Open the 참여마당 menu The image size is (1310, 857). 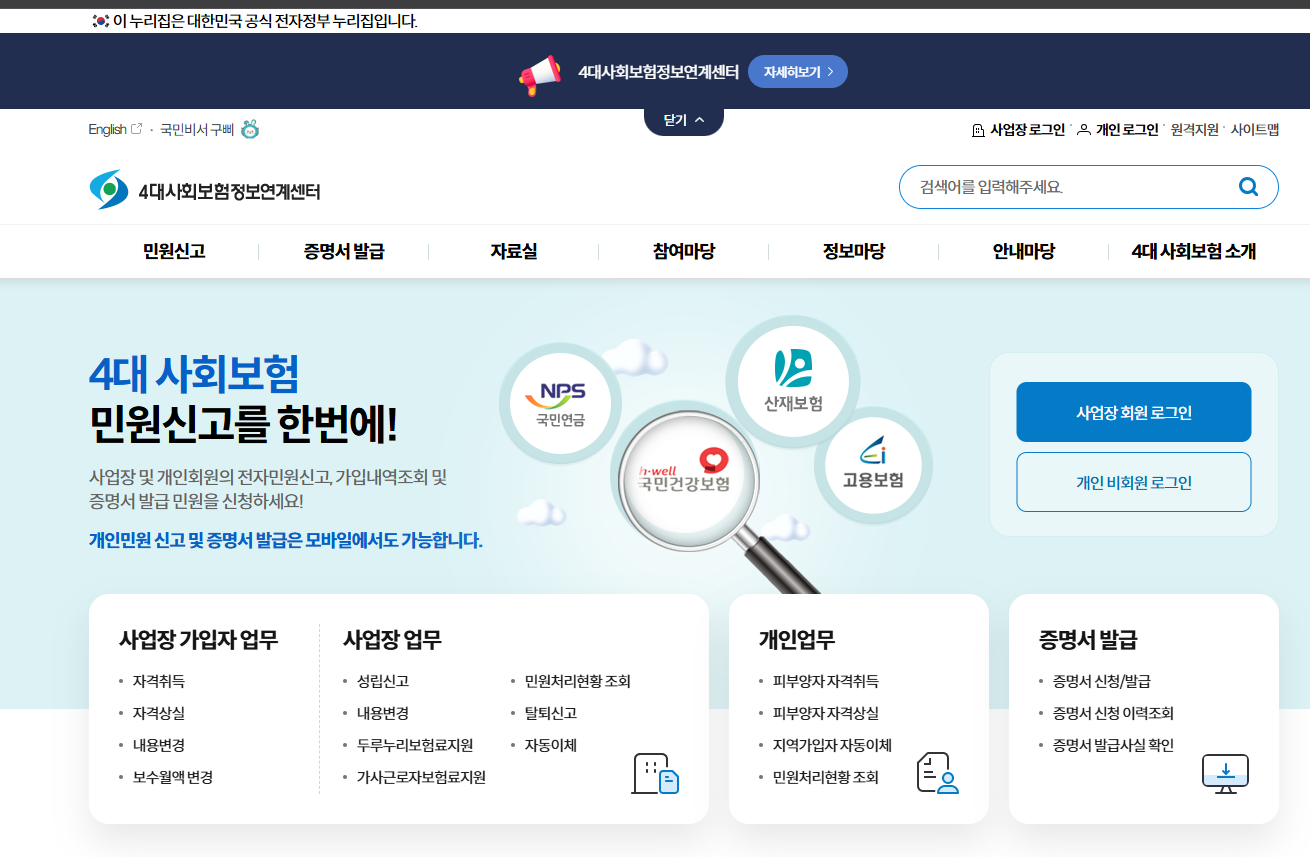(683, 251)
